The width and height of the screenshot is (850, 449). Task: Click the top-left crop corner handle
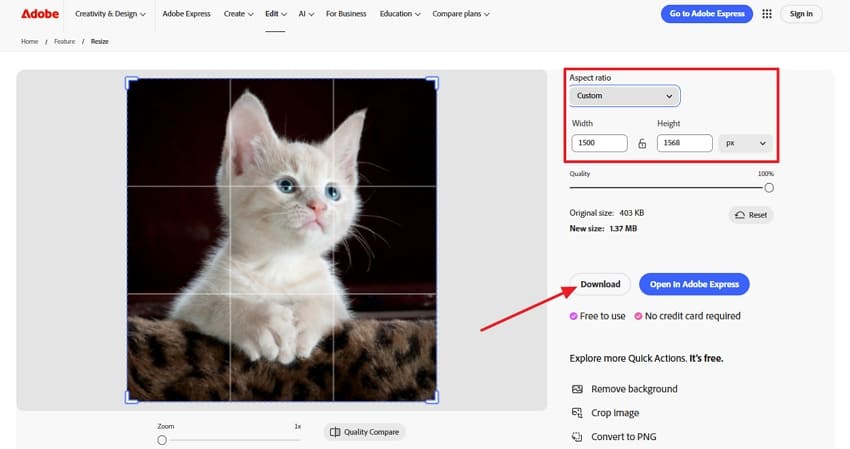[x=131, y=82]
